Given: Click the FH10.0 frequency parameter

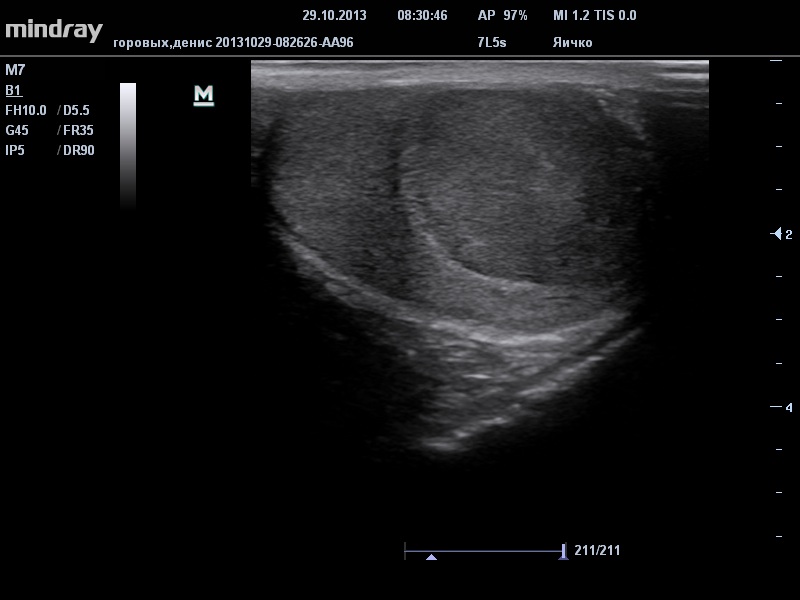Looking at the screenshot, I should pyautogui.click(x=26, y=110).
